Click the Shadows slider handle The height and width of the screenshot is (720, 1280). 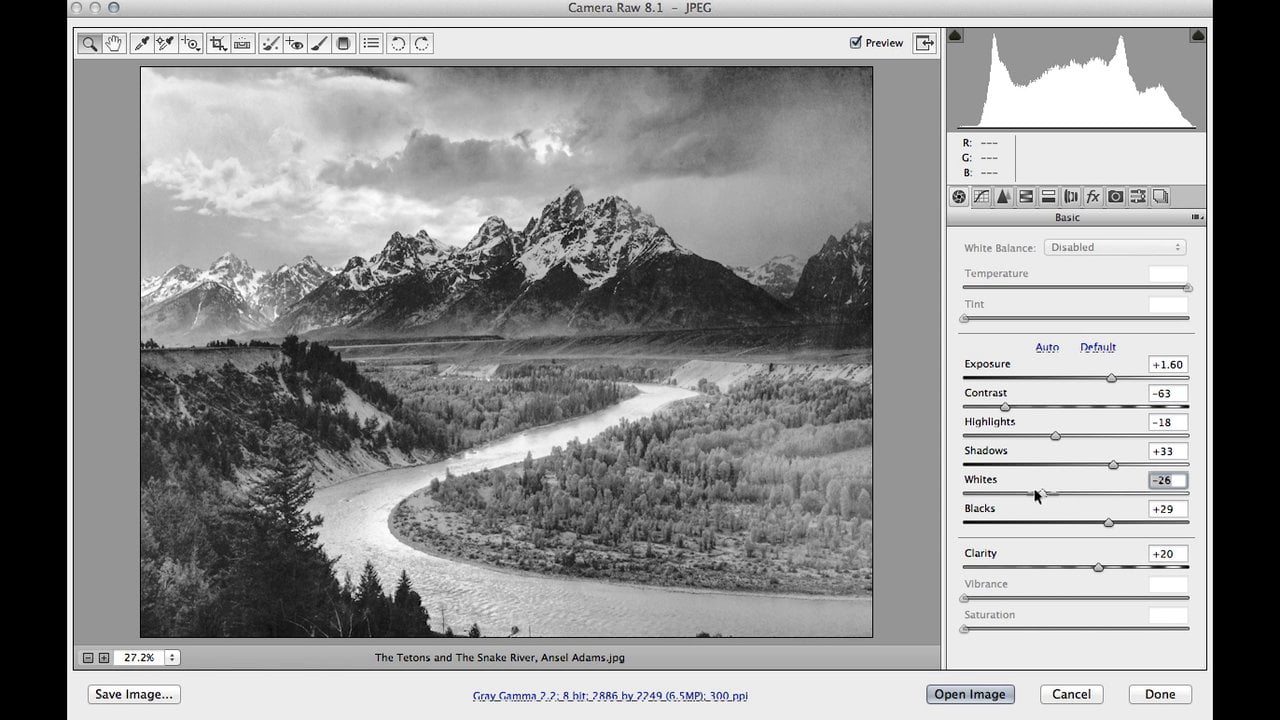[x=1113, y=465]
